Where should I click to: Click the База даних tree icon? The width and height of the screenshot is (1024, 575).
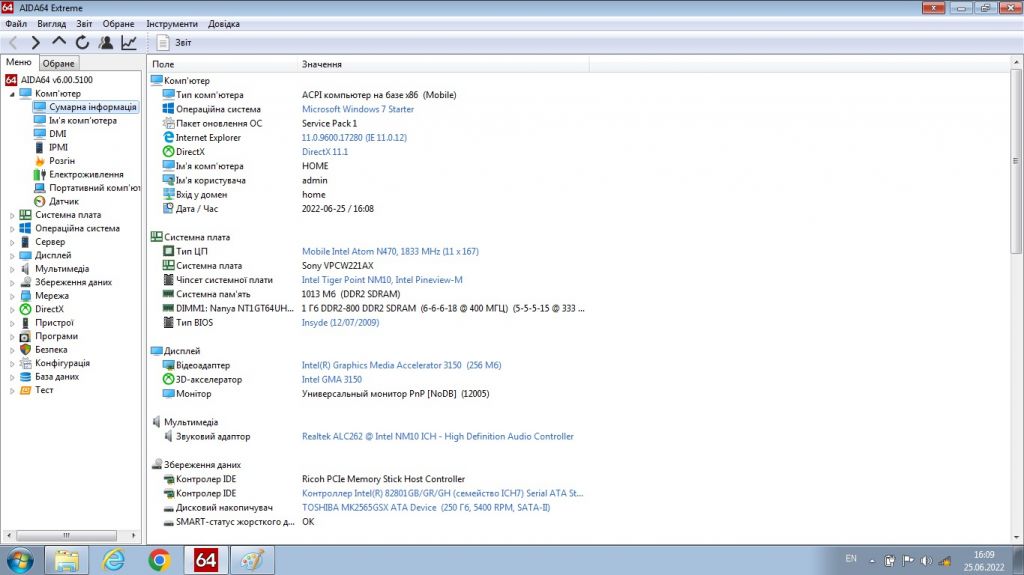point(25,376)
